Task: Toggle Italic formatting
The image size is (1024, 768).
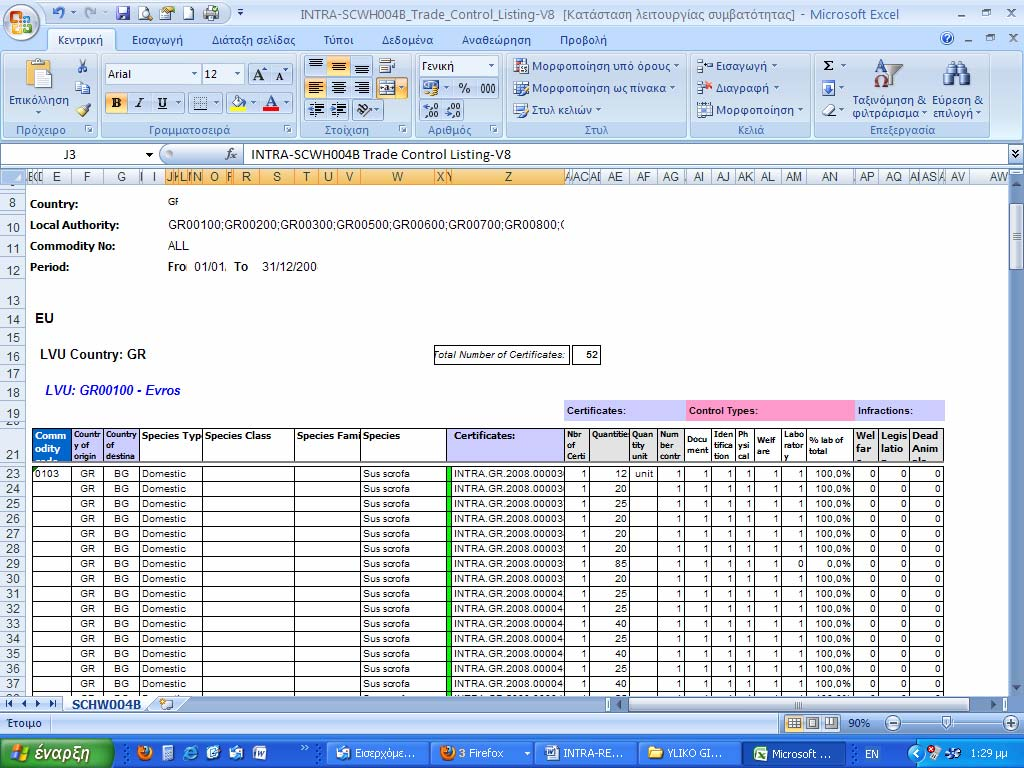Action: (x=139, y=103)
